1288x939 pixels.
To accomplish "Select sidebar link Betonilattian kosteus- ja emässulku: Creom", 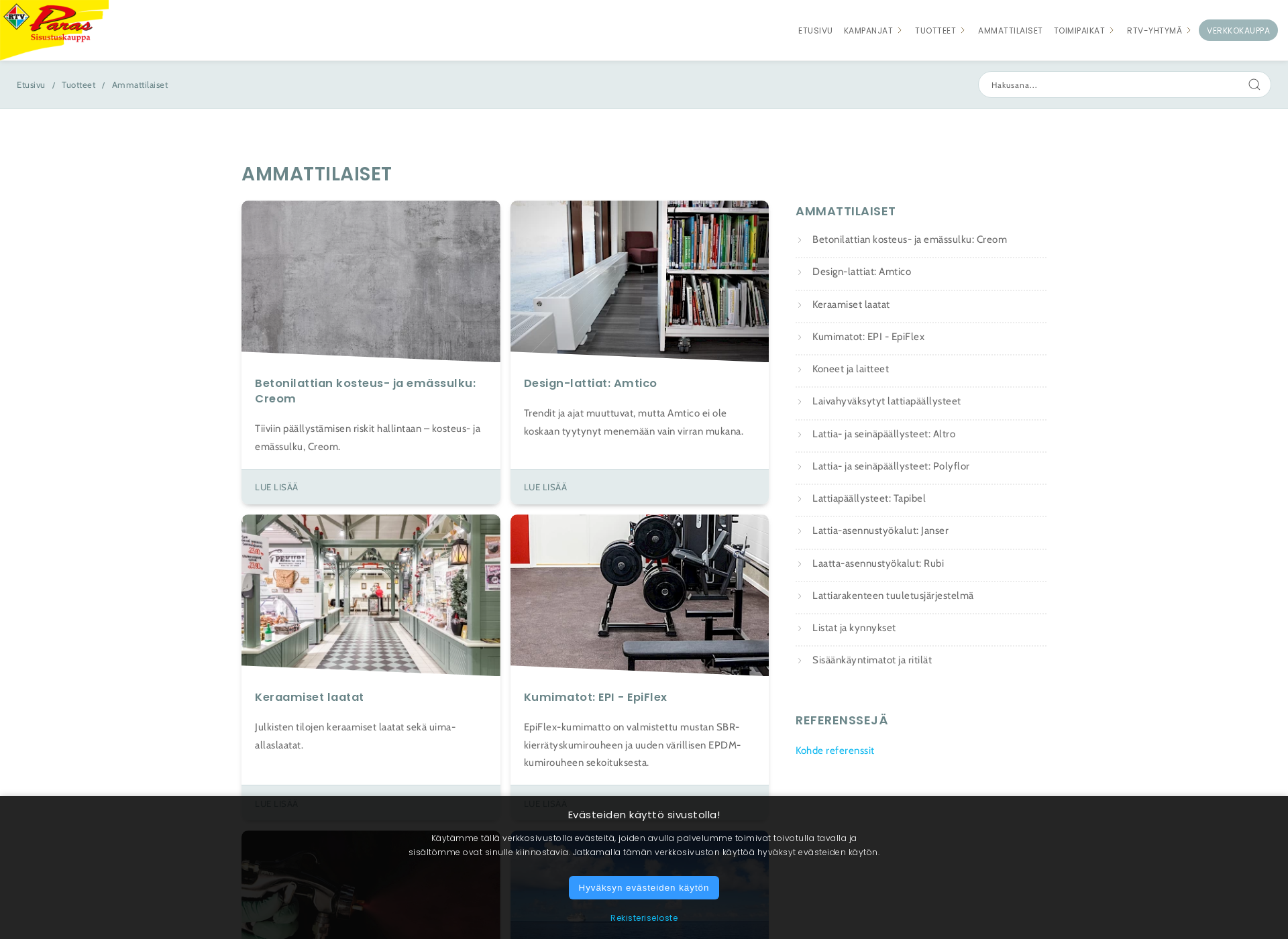I will pos(909,239).
